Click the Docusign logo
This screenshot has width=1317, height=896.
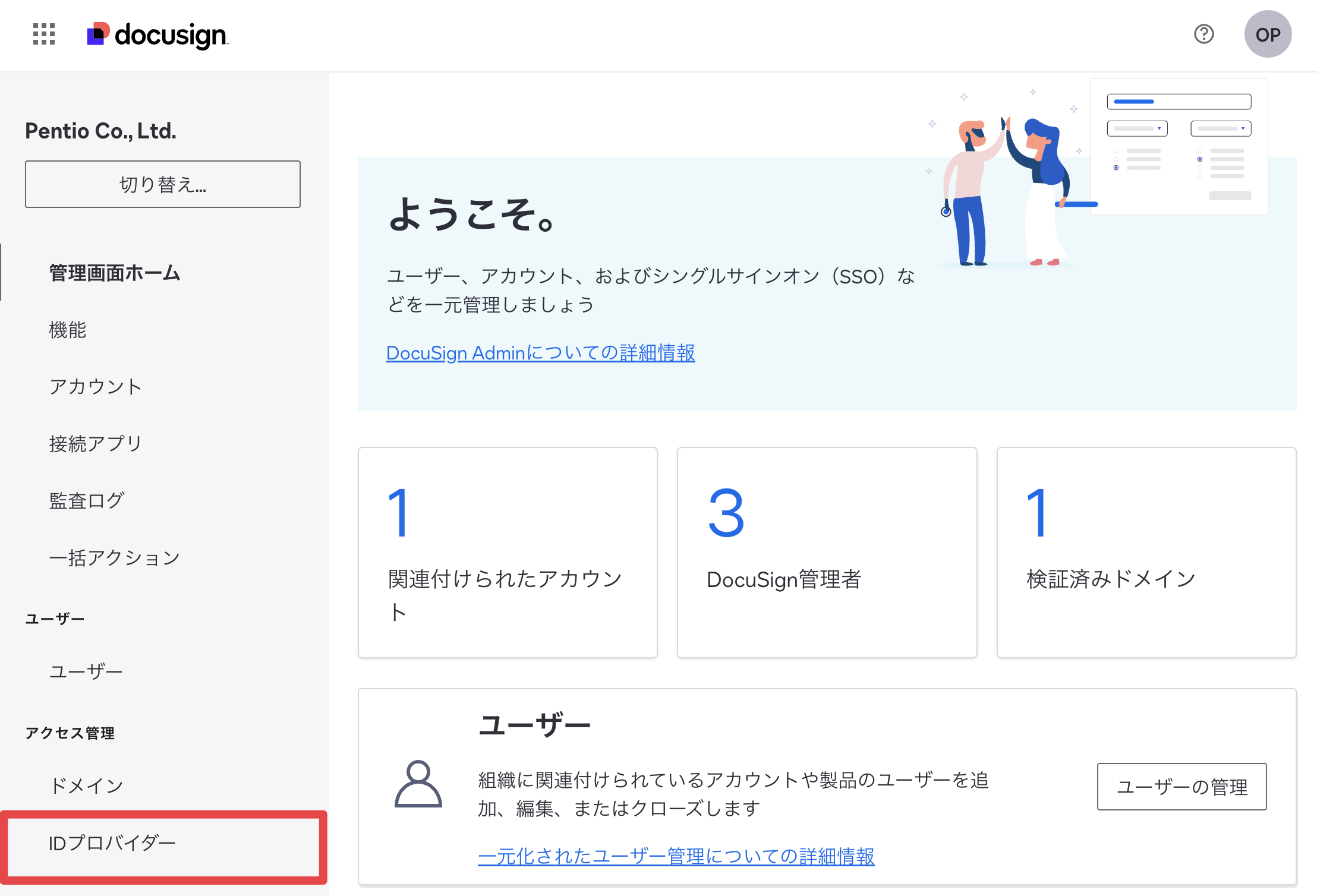pos(157,34)
